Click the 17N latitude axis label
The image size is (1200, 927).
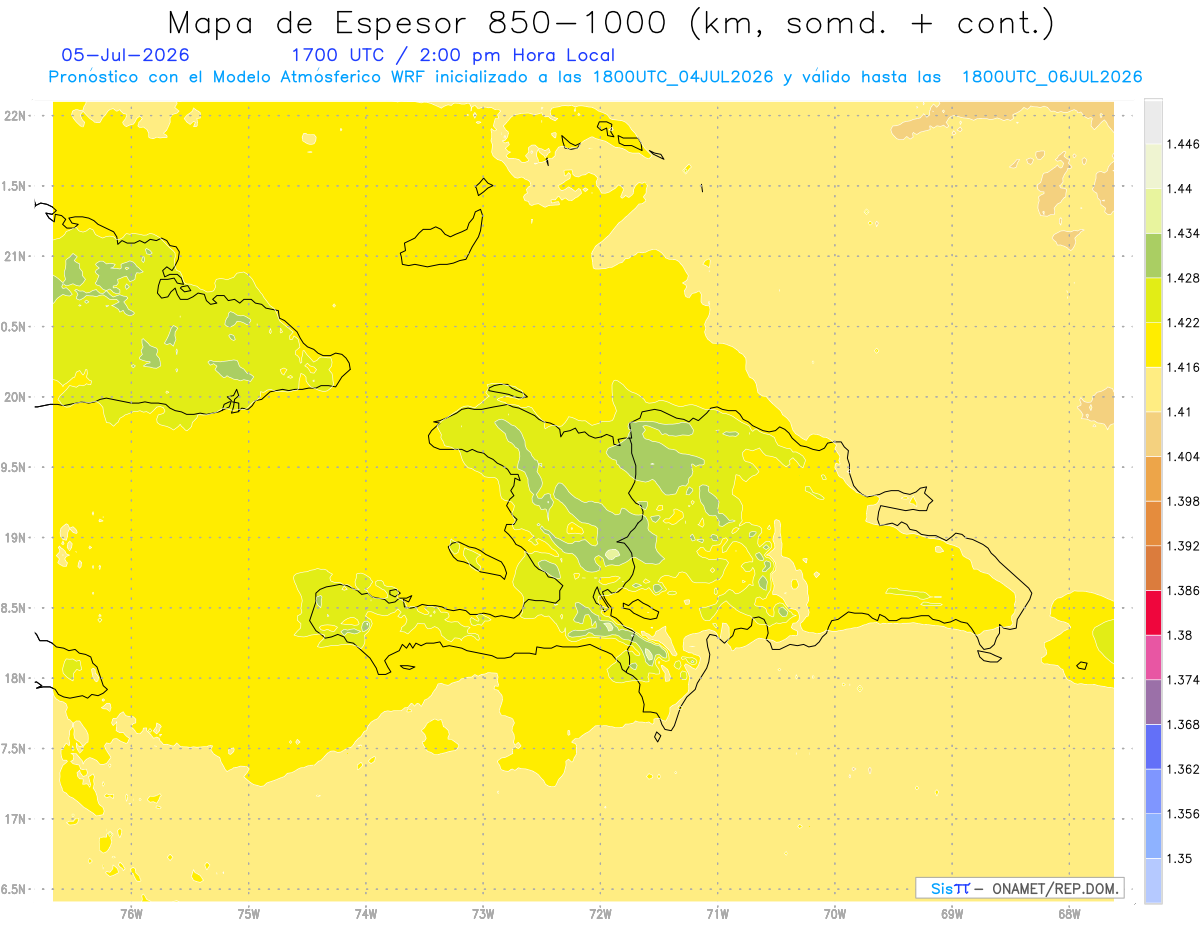(x=14, y=819)
